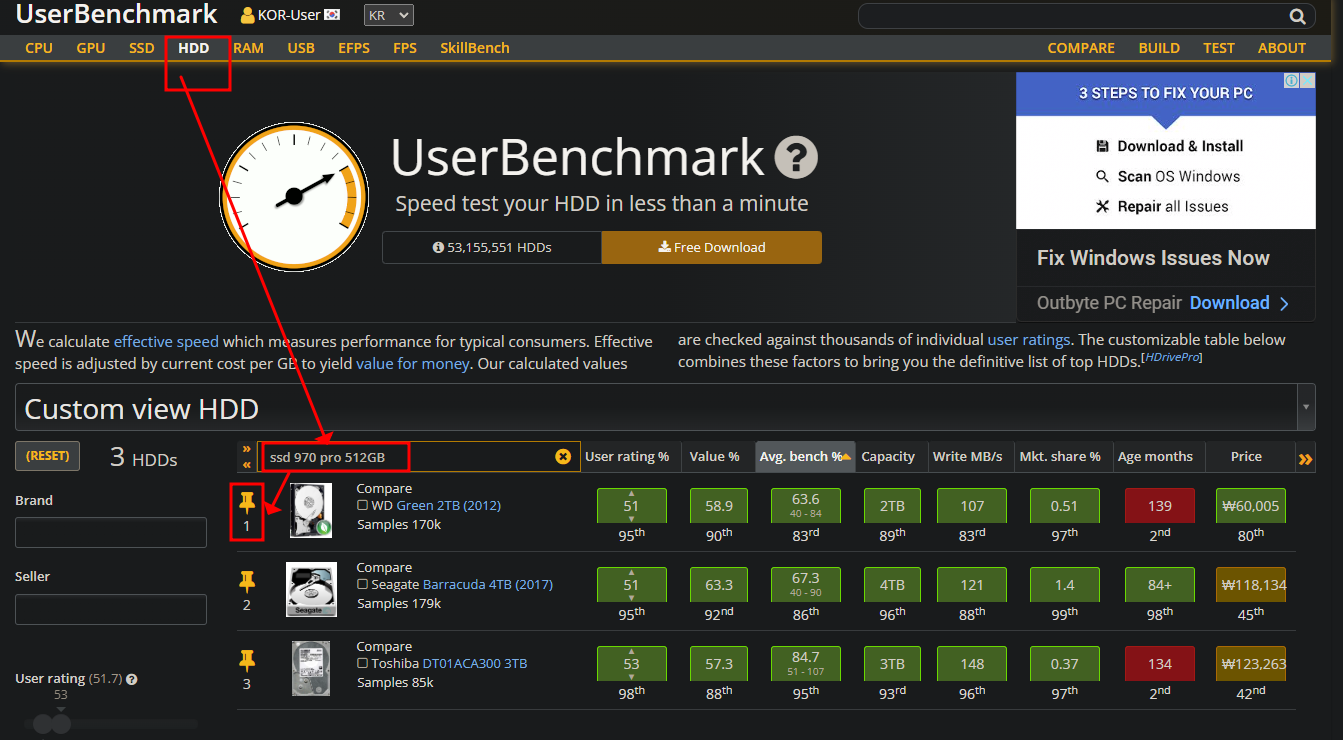Open the effective speed link

coord(166,341)
